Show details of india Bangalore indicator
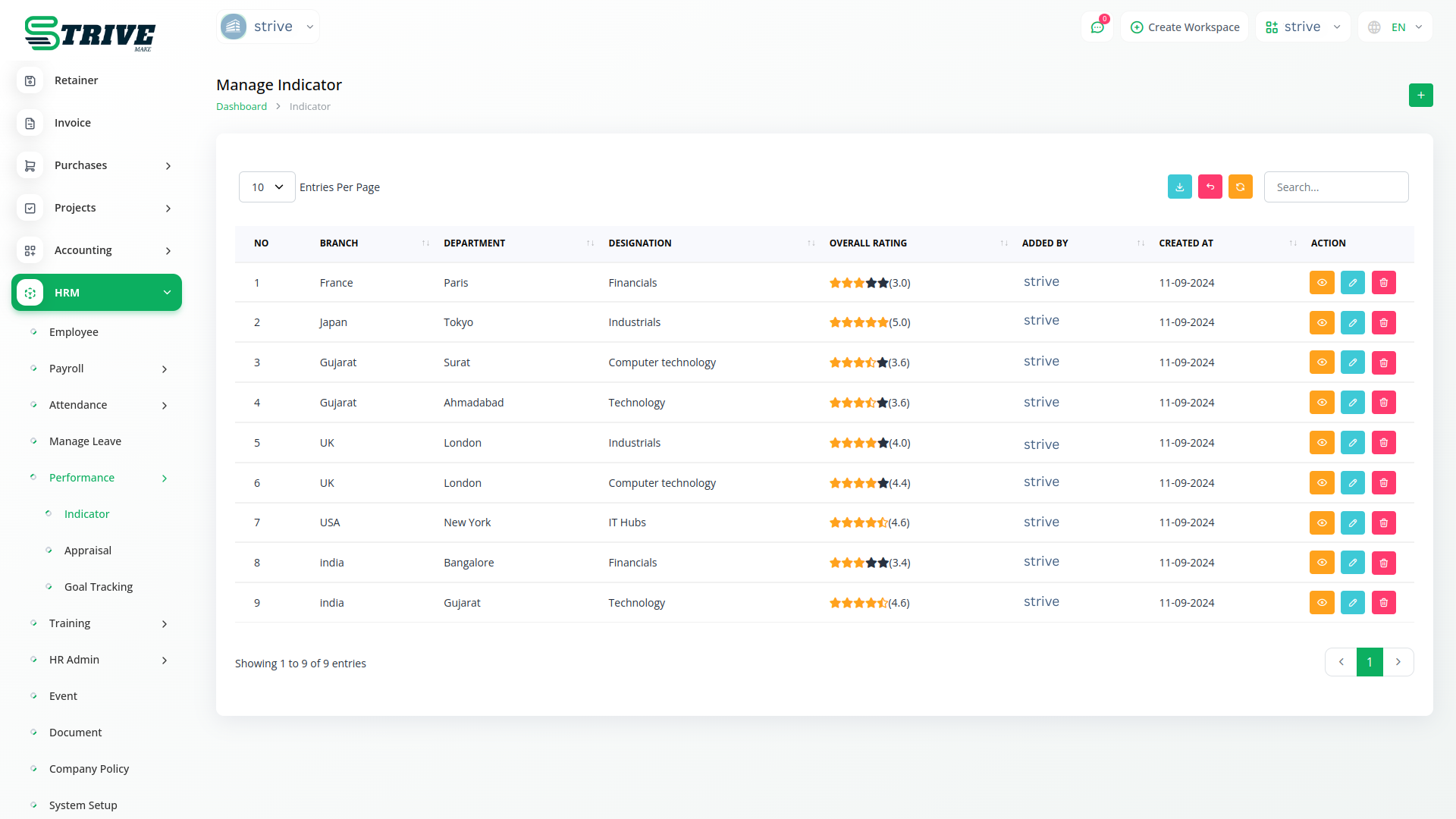 point(1321,563)
